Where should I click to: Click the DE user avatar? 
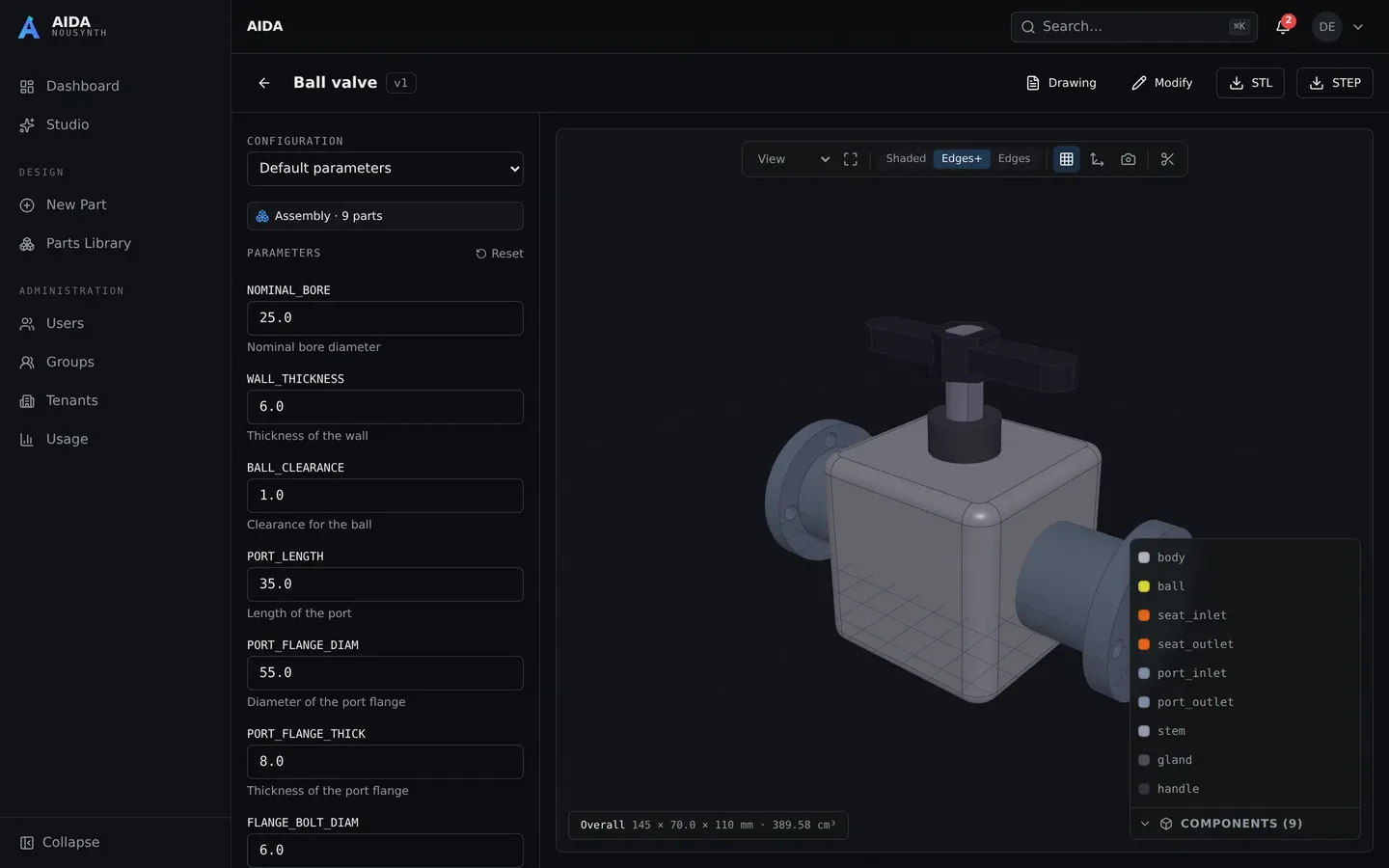1327,27
